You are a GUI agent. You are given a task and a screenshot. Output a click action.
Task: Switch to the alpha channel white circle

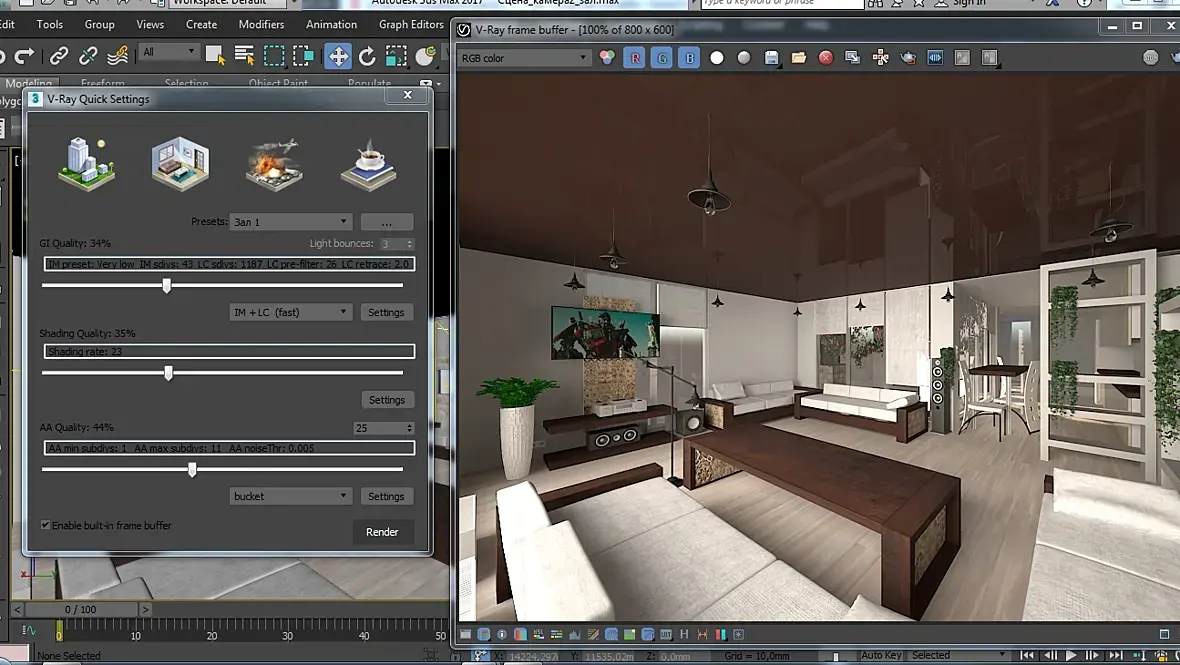(x=716, y=58)
